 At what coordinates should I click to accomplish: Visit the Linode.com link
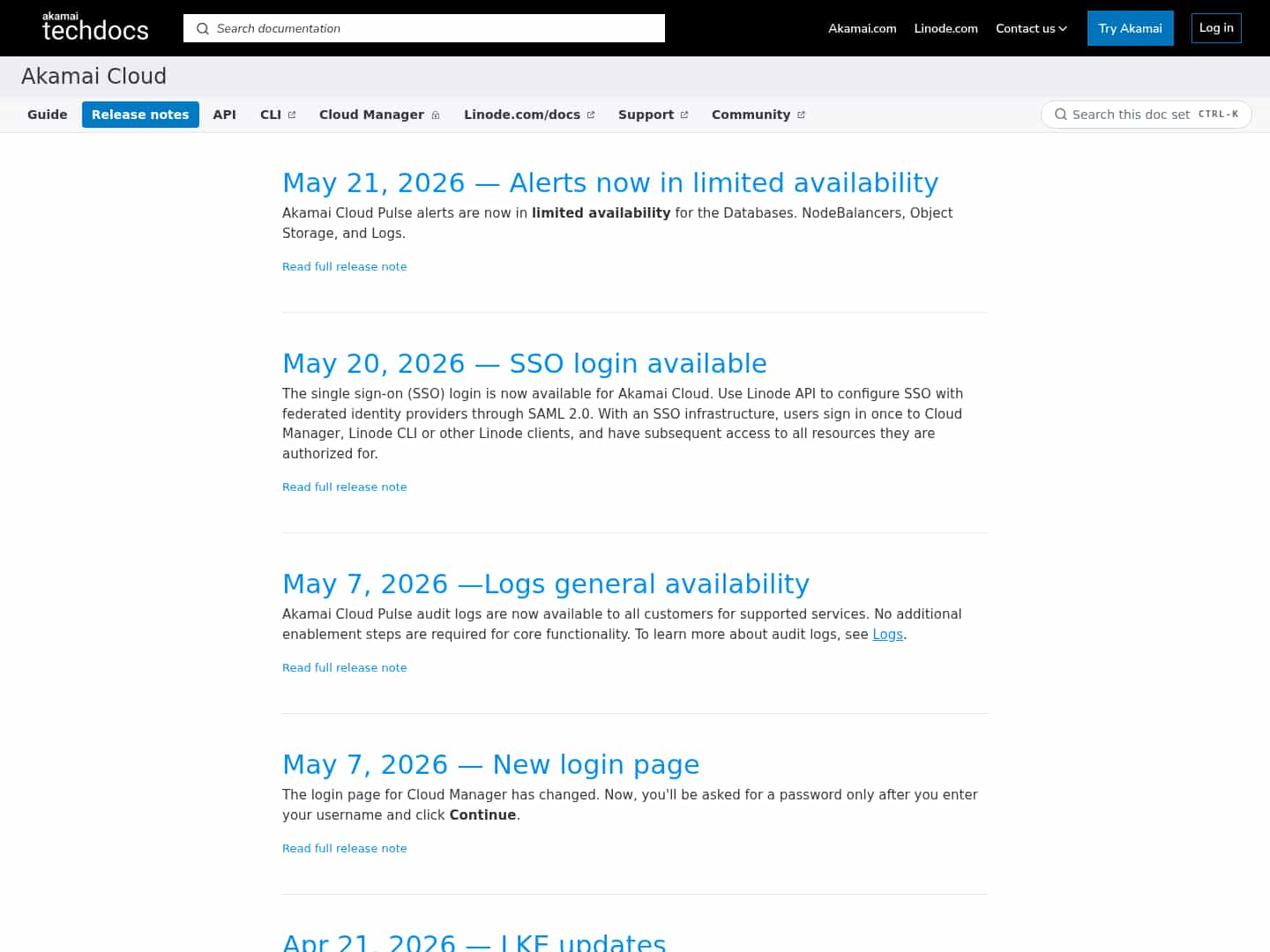point(946,28)
